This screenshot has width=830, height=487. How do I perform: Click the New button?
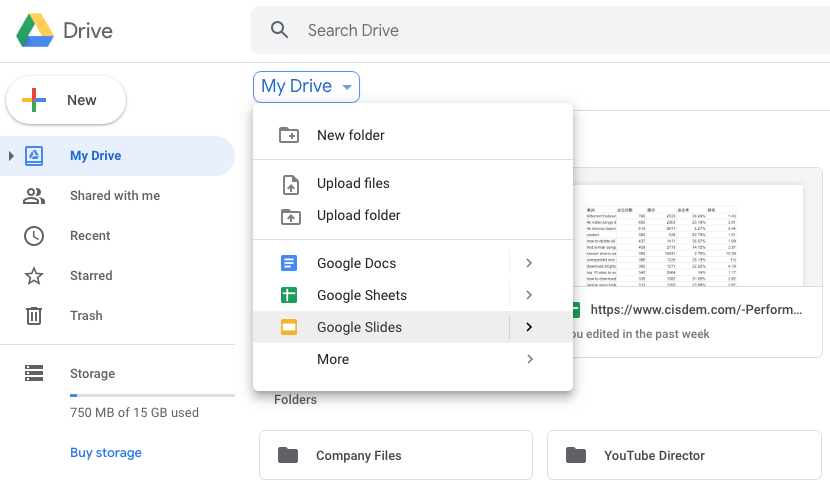pyautogui.click(x=66, y=100)
